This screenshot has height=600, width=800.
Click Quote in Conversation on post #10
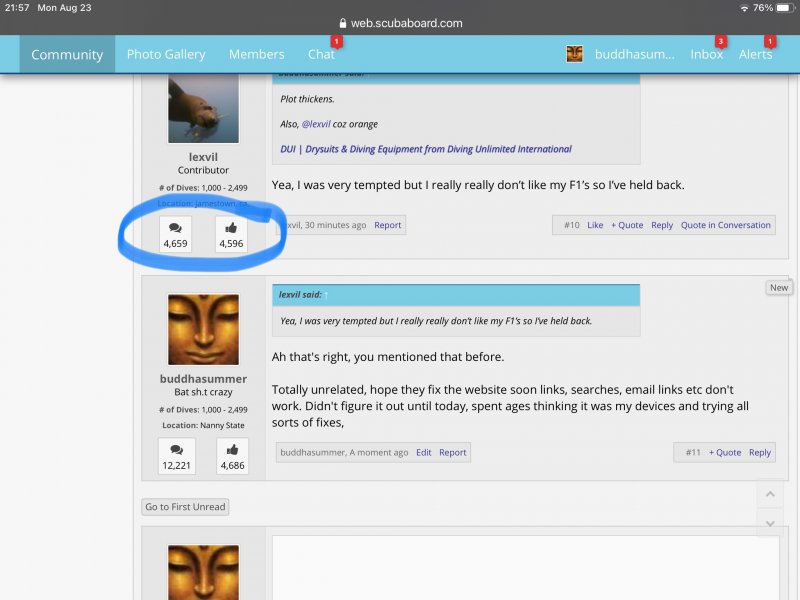click(725, 225)
